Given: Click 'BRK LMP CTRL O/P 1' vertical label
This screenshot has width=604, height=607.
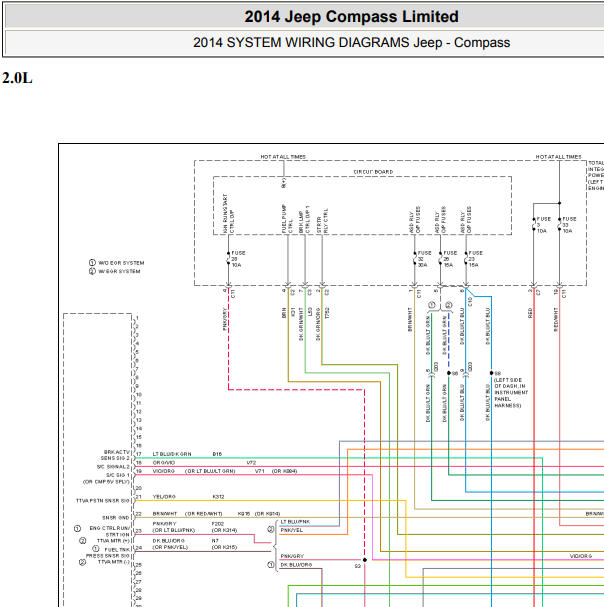Looking at the screenshot, I should pyautogui.click(x=304, y=219).
